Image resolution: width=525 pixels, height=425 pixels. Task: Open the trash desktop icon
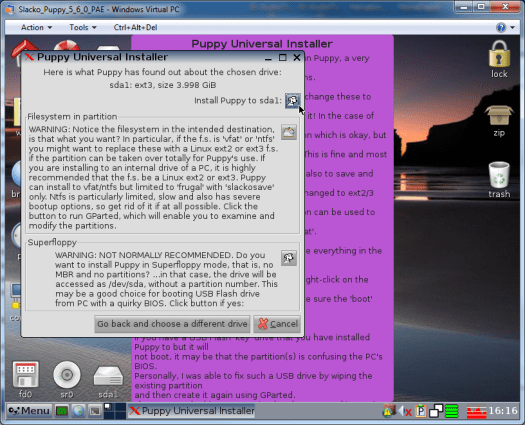point(499,180)
